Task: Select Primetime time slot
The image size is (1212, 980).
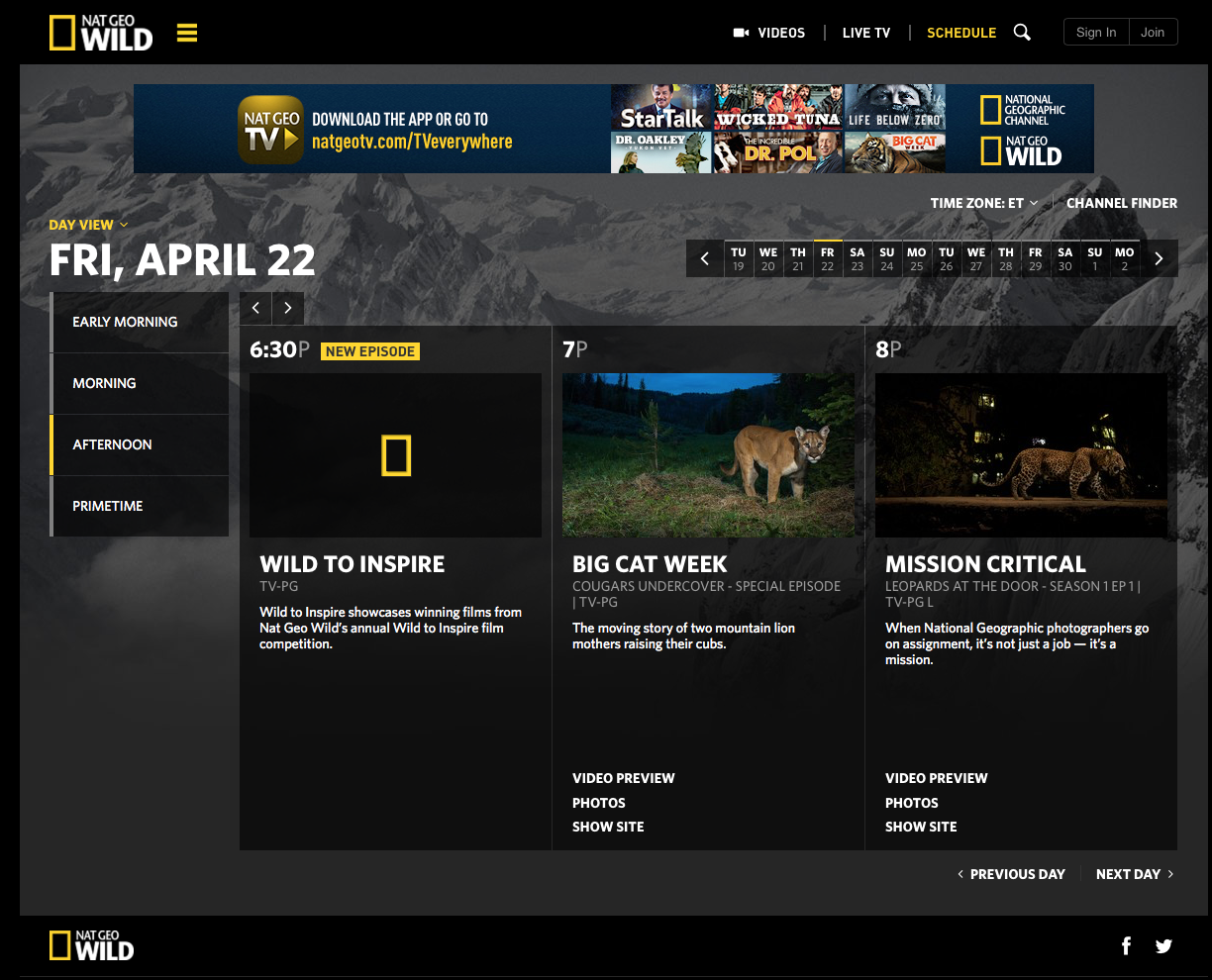Action: click(x=140, y=506)
